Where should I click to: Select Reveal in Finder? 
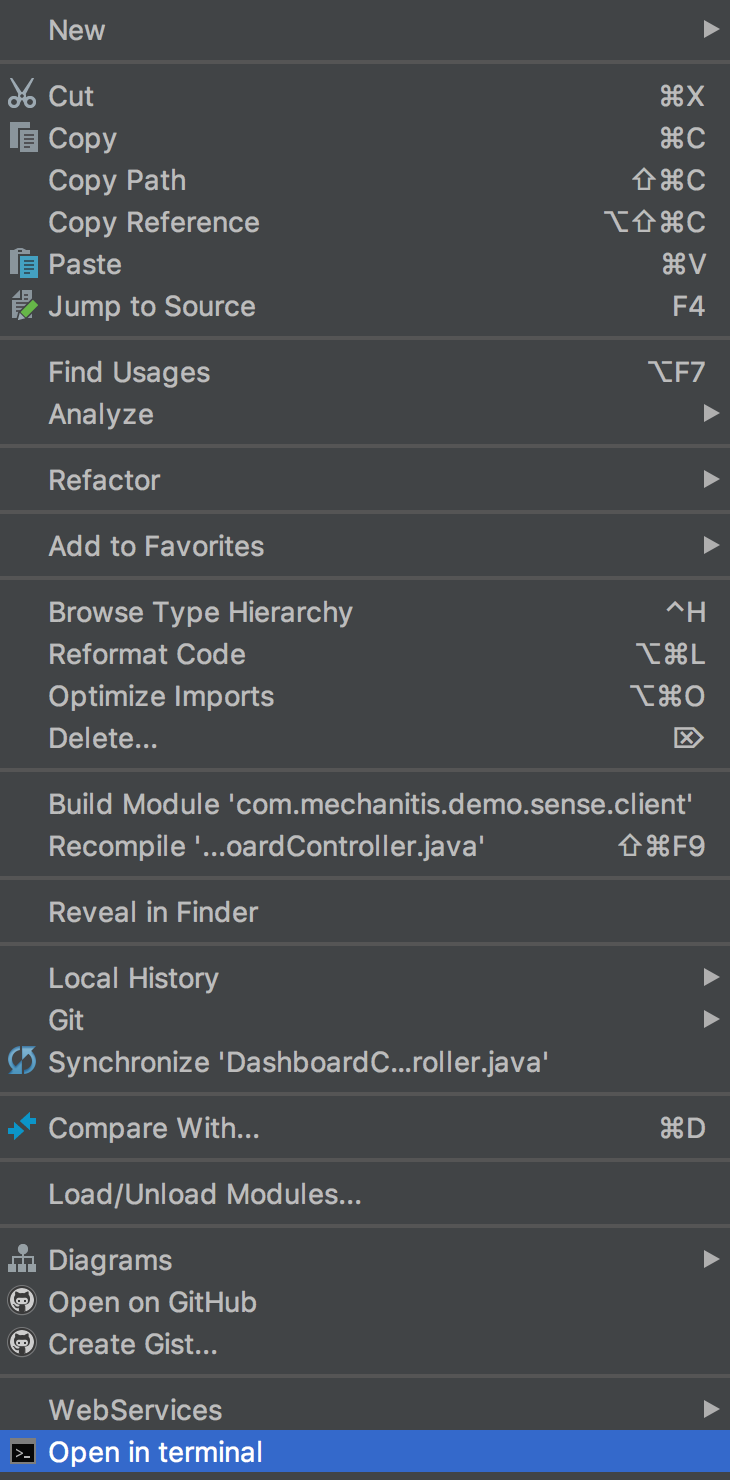(x=365, y=912)
